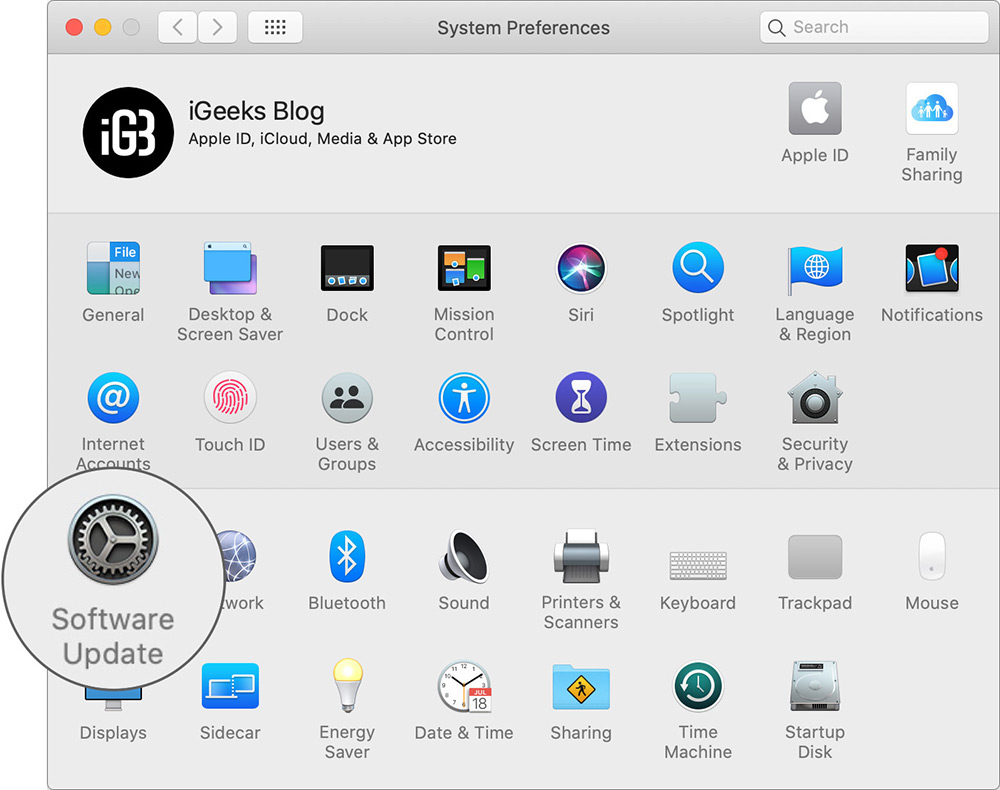Open the Bluetooth preference pane

tap(347, 557)
